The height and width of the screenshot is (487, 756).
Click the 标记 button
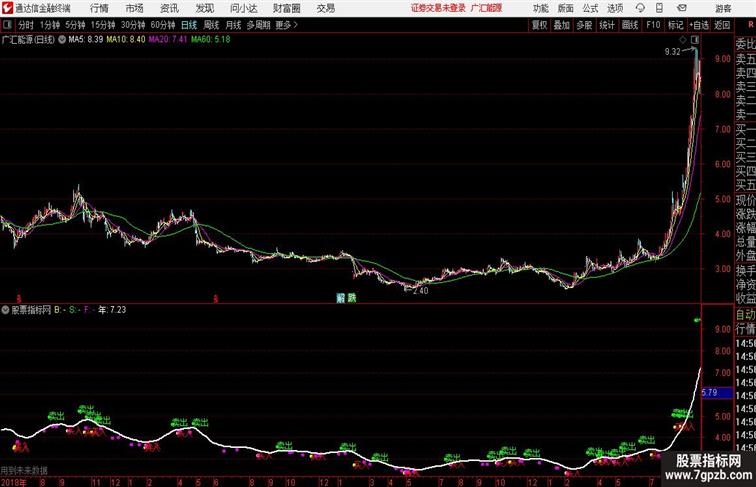coord(675,25)
